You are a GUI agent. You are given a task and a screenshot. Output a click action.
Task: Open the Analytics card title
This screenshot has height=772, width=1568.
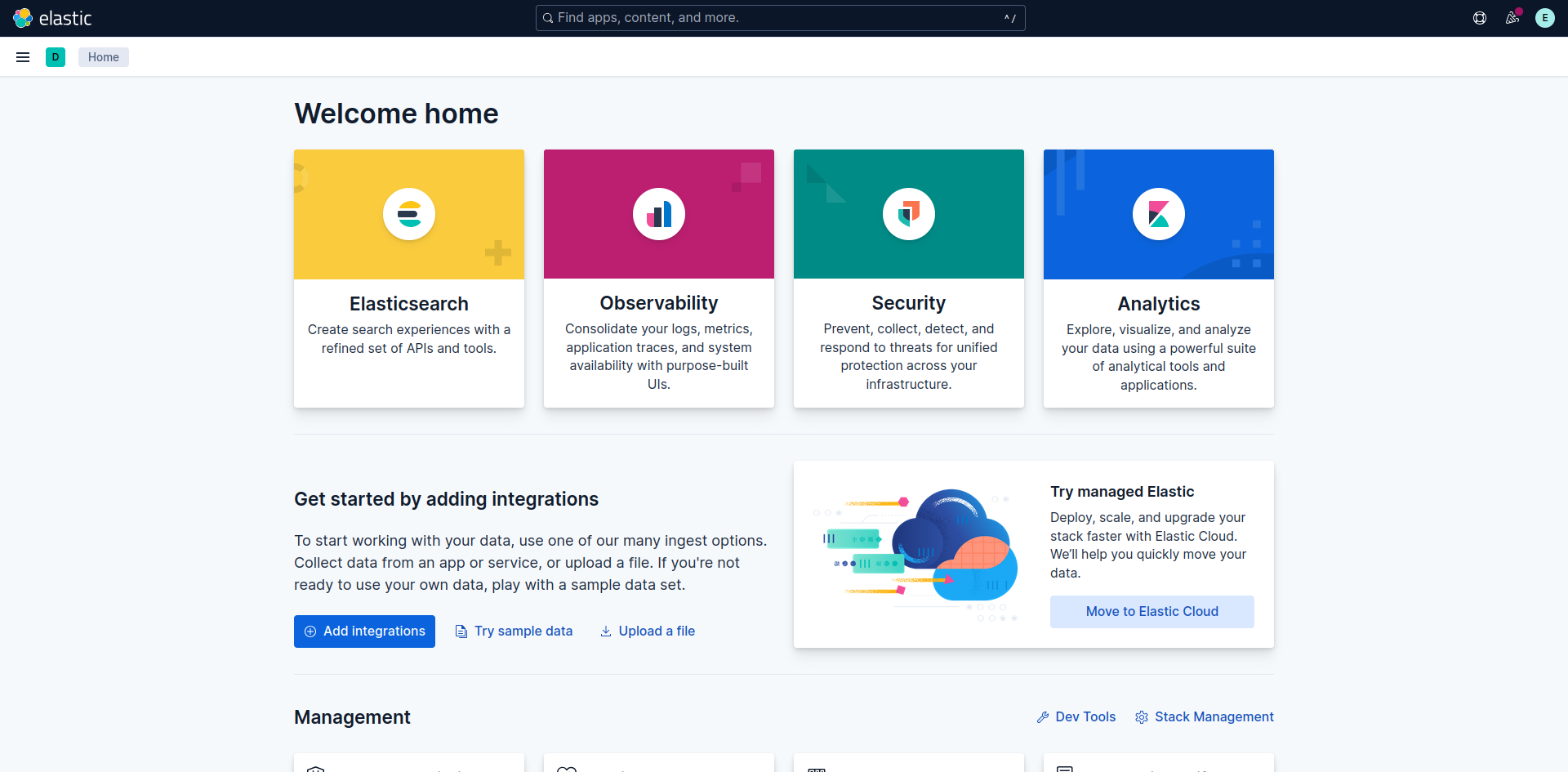coord(1159,304)
